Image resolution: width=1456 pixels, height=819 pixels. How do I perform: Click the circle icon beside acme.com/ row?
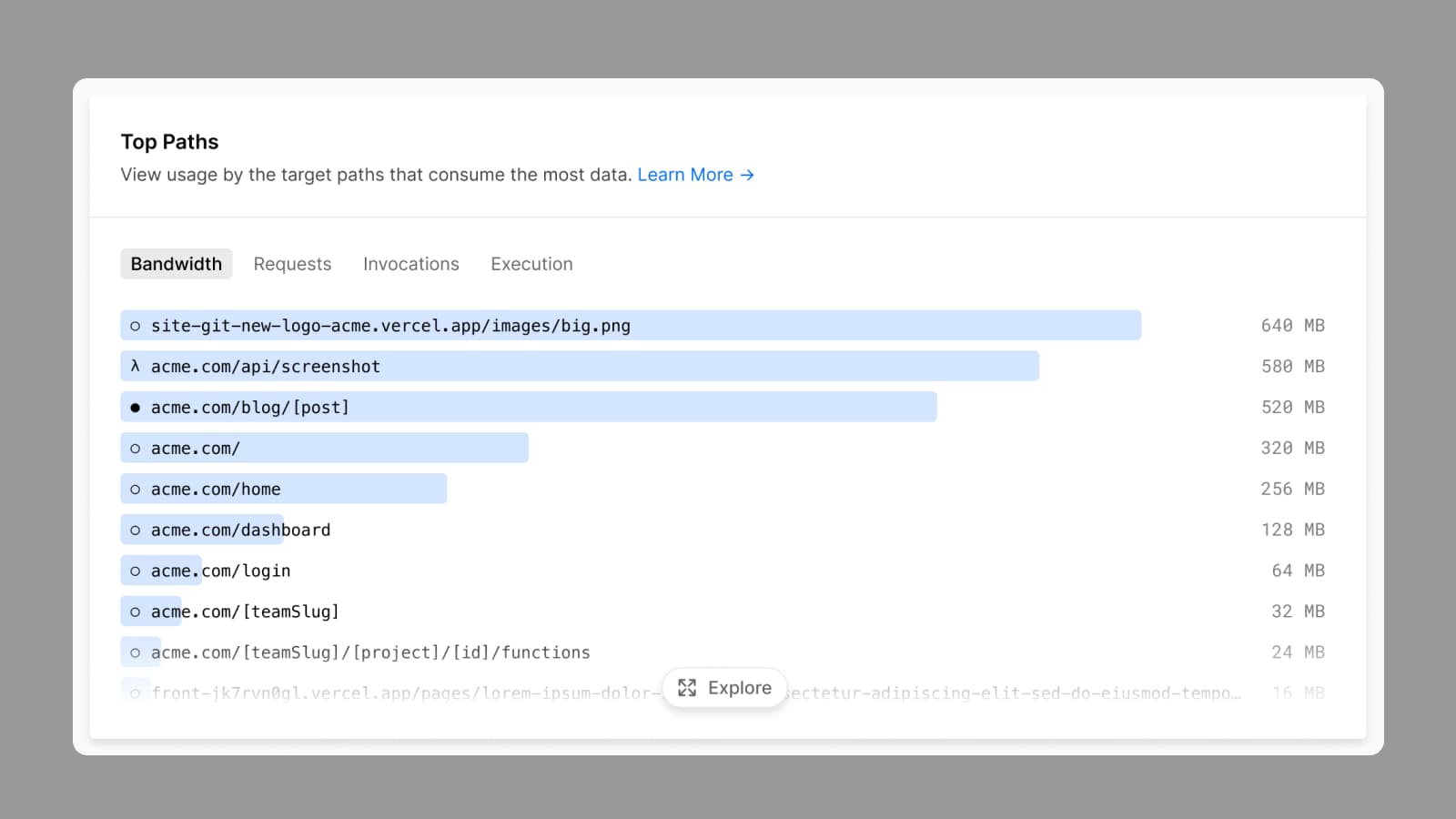[135, 449]
